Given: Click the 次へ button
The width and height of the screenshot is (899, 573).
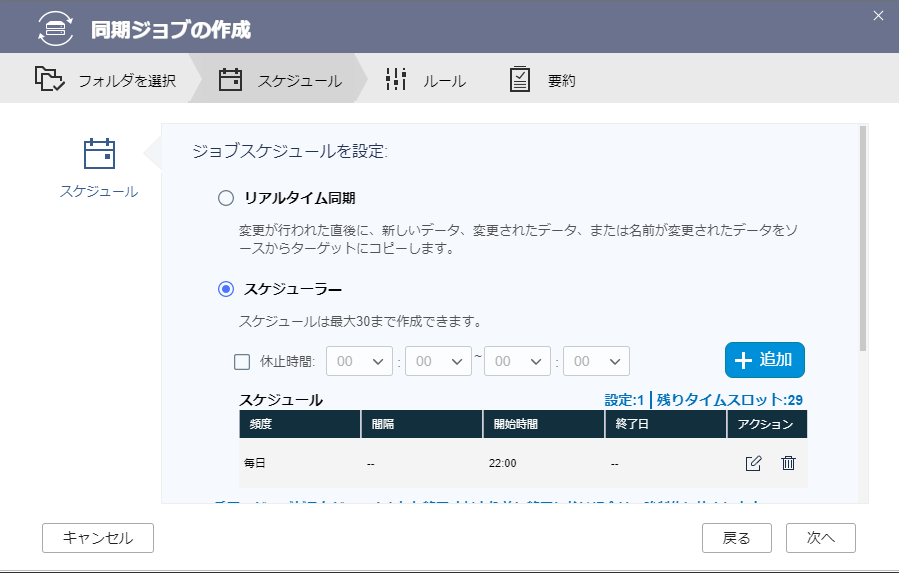Looking at the screenshot, I should click(x=820, y=537).
